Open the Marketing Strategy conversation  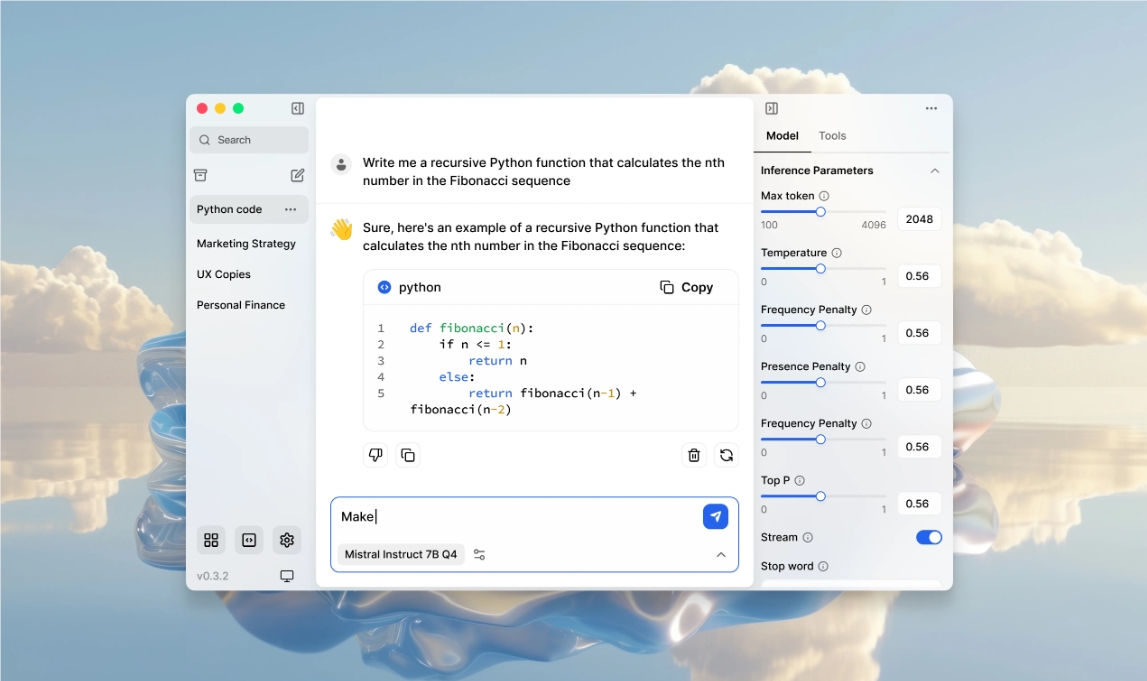(x=247, y=244)
